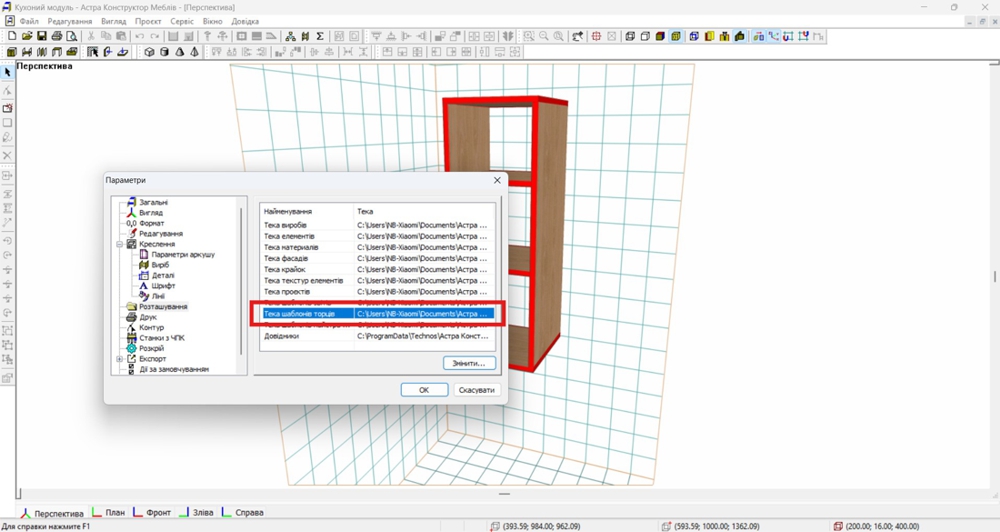Select the cone primitive icon
The image size is (1000, 532).
(x=179, y=52)
